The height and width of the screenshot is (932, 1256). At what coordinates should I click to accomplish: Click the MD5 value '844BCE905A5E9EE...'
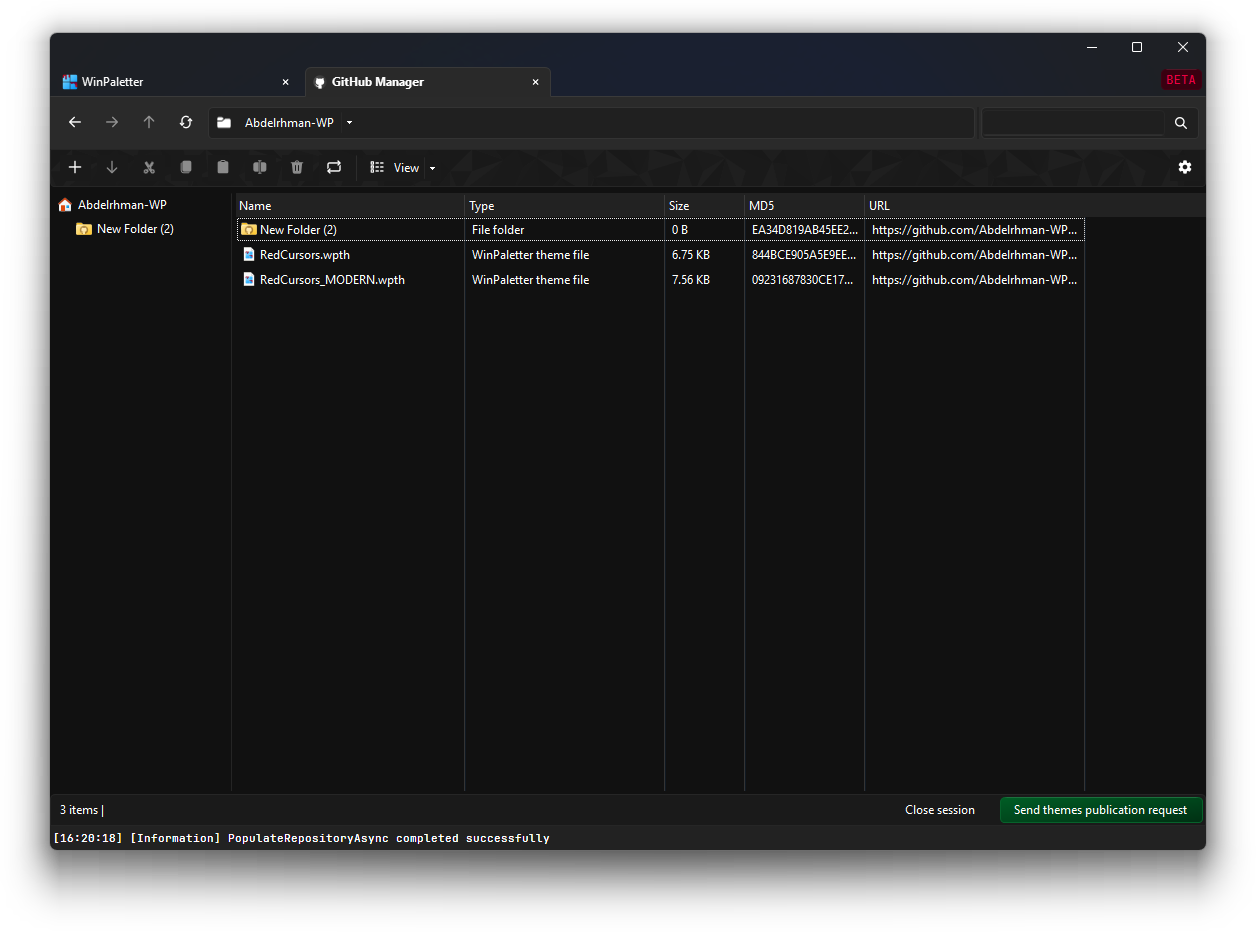(x=805, y=255)
